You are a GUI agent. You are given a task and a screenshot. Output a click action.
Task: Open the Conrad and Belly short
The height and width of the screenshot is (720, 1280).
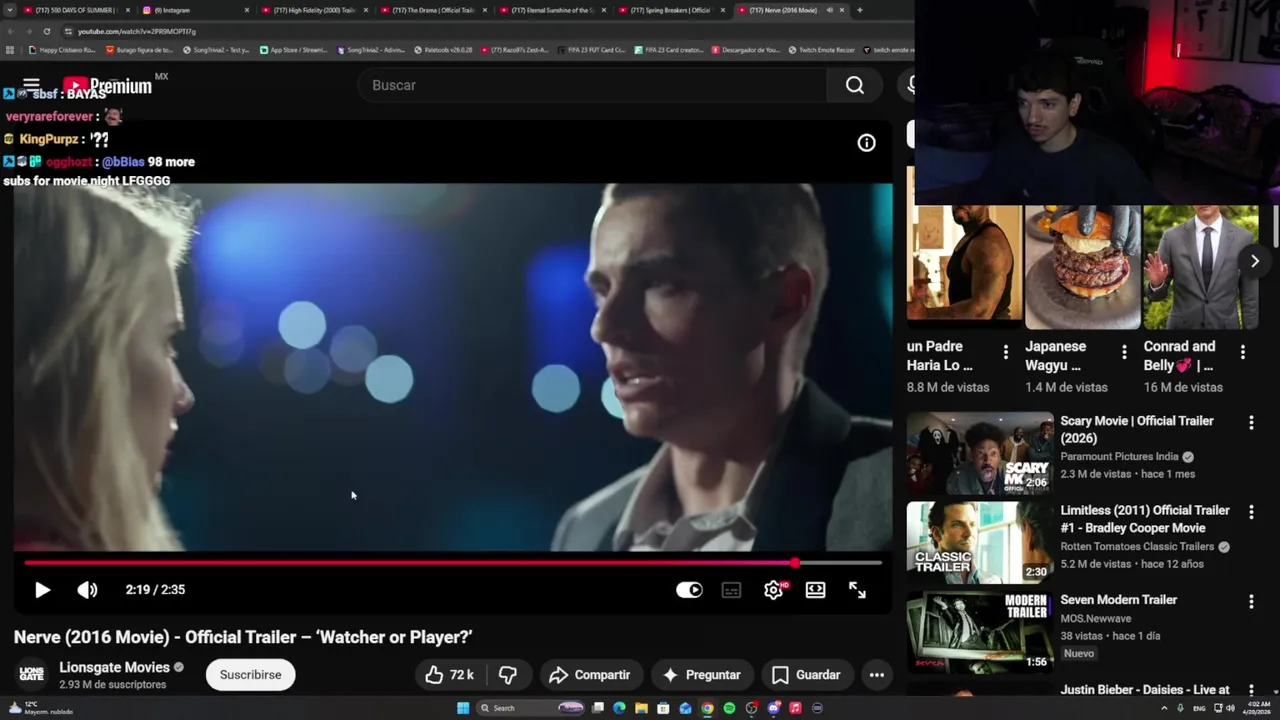coord(1200,267)
